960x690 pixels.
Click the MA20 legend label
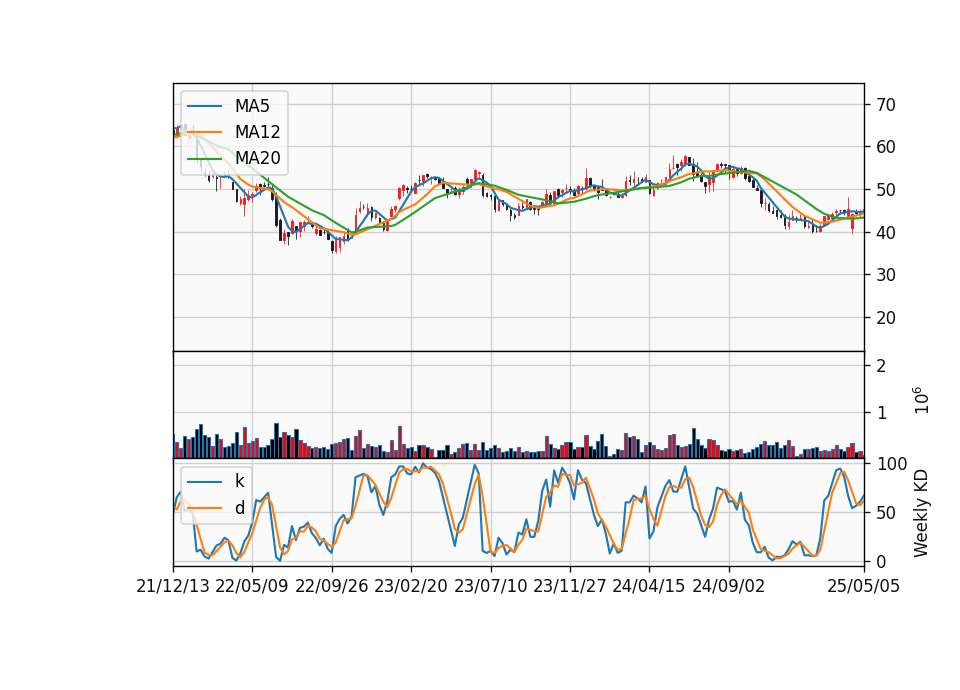257,158
